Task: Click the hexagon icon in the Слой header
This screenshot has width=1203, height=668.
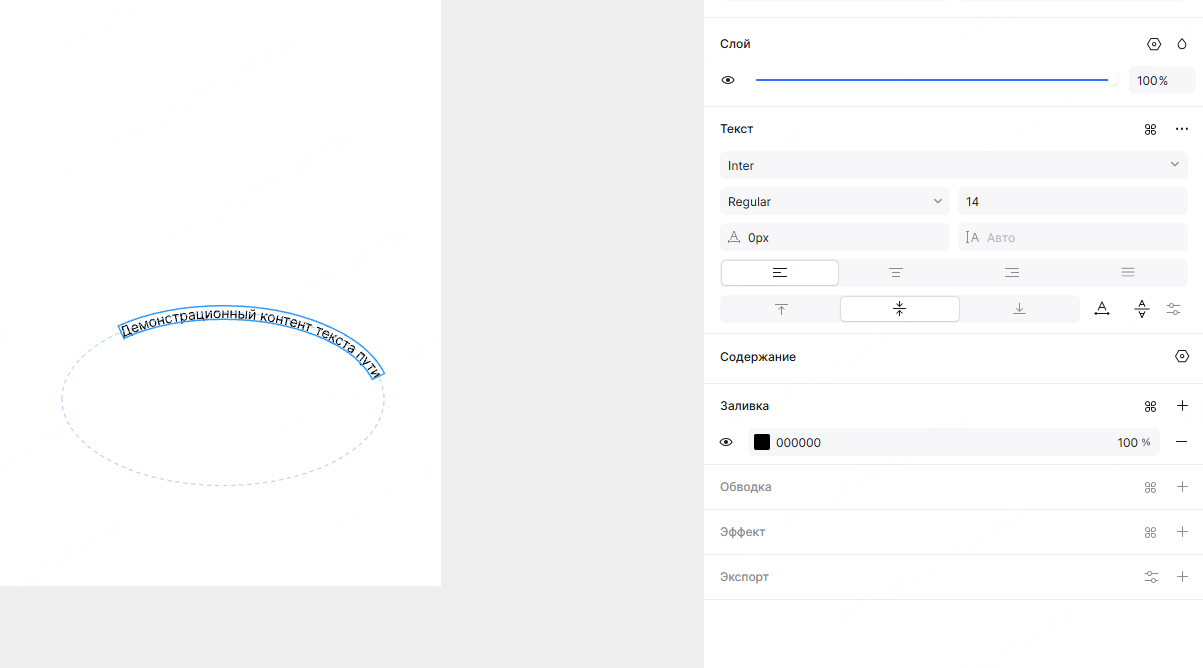Action: click(1154, 44)
